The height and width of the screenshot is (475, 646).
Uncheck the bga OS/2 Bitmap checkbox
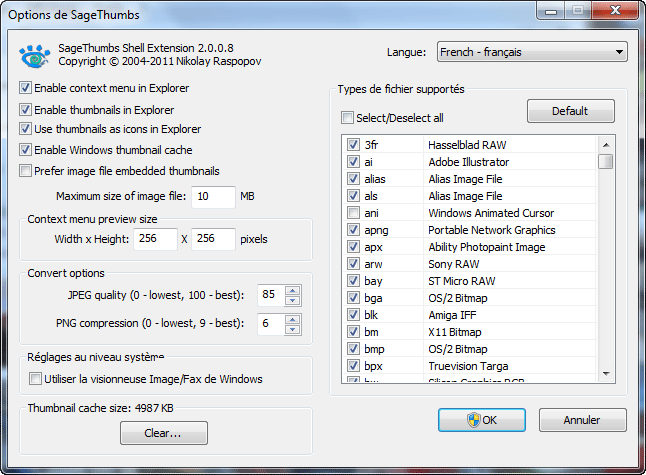point(353,297)
